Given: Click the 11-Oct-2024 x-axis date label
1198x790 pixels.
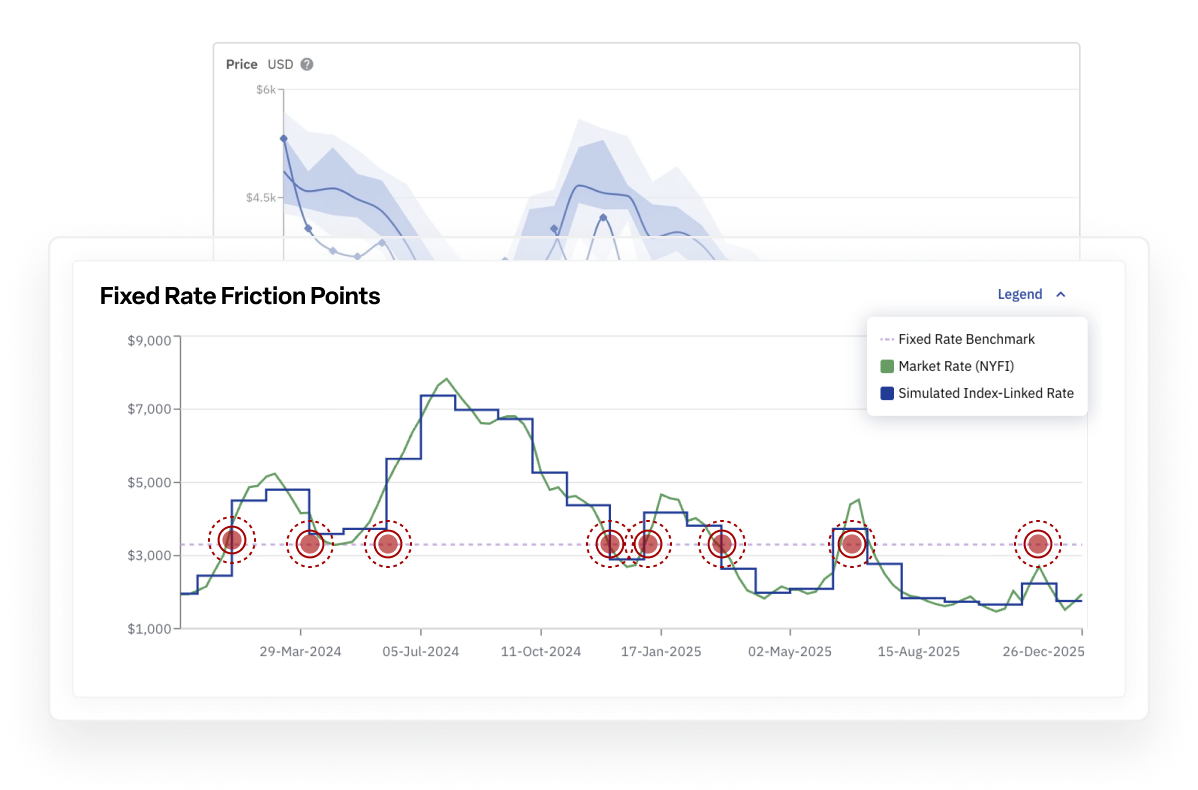Looking at the screenshot, I should point(540,652).
